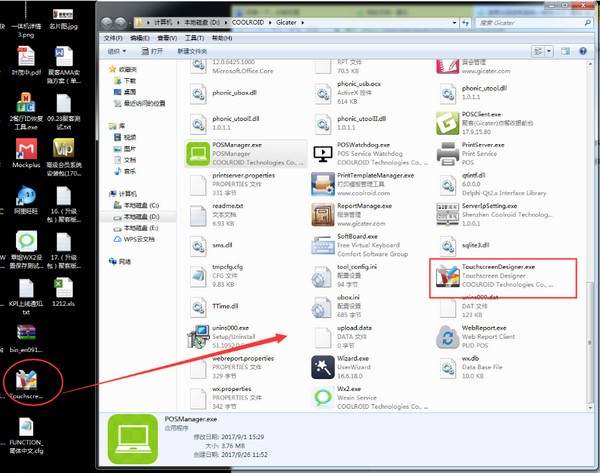The width and height of the screenshot is (600, 473).
Task: Select the SoftBoard.exe keyboard icon
Action: [x=323, y=245]
